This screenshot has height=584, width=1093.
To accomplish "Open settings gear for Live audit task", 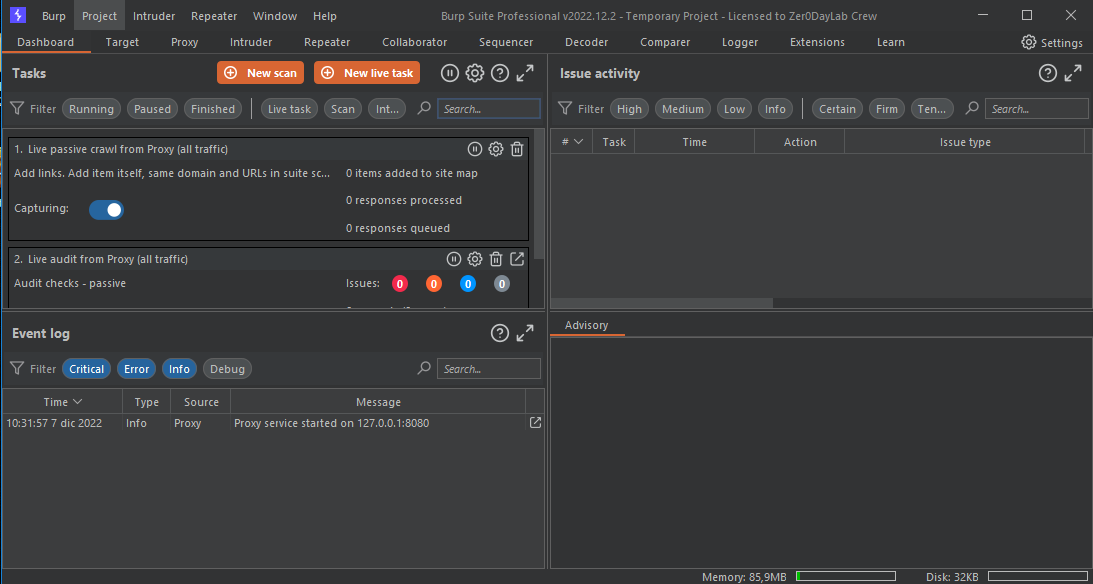I will click(x=475, y=259).
